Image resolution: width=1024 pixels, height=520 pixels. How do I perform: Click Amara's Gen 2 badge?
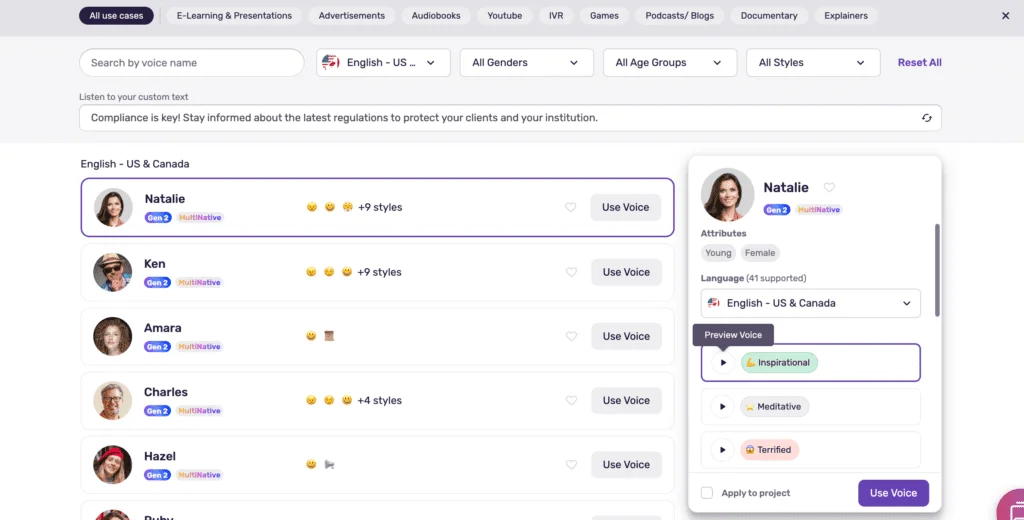click(x=157, y=347)
